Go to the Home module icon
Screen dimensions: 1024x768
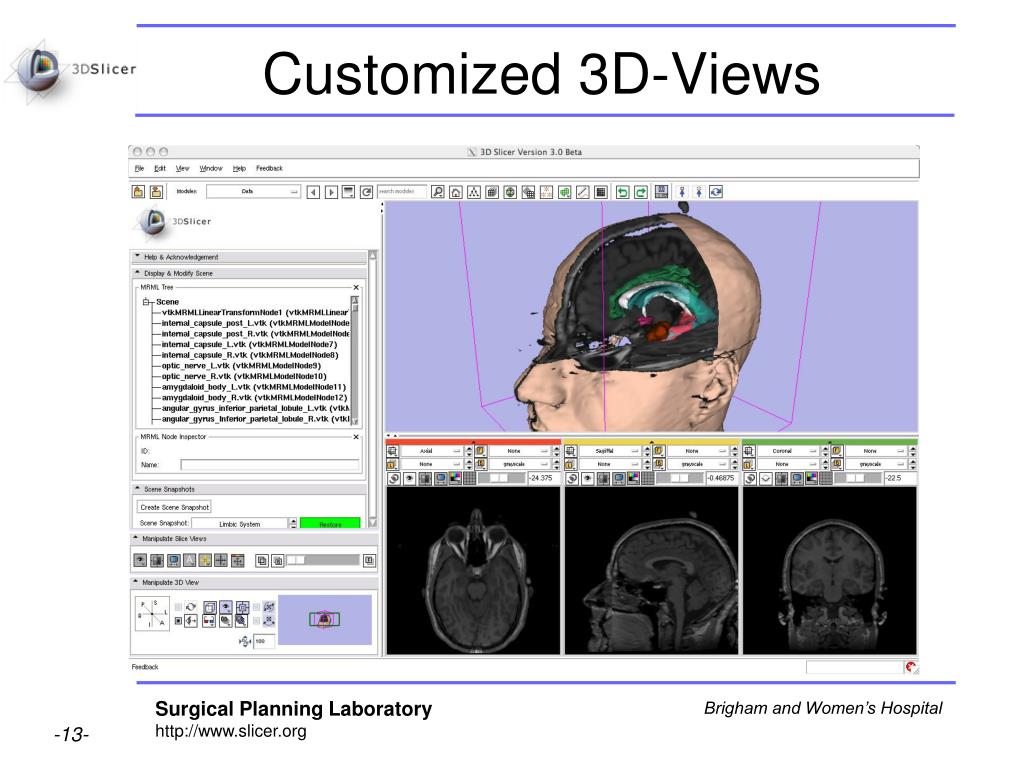tap(456, 192)
